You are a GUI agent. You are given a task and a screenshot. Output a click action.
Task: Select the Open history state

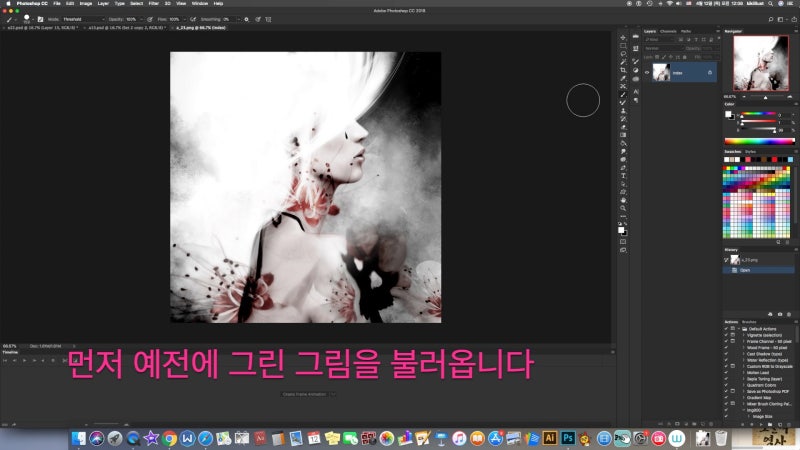click(758, 270)
